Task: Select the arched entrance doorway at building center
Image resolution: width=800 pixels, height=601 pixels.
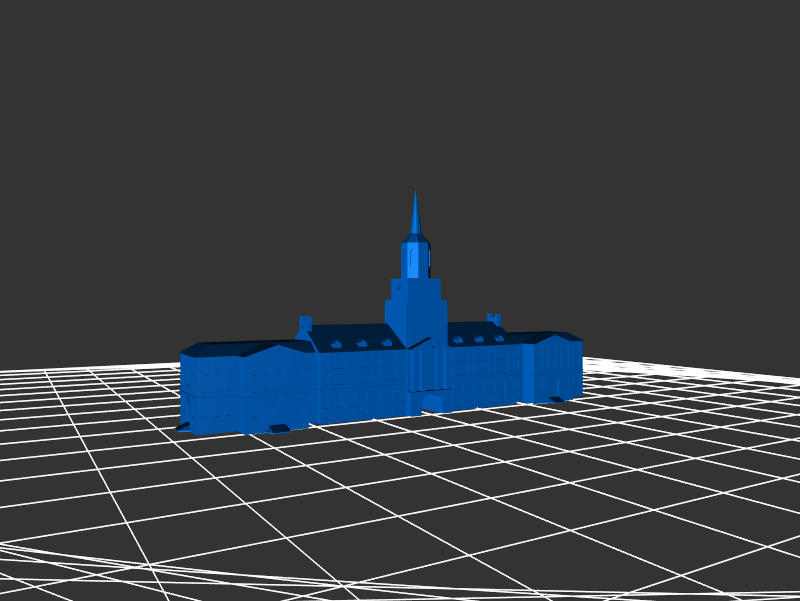Action: click(x=432, y=403)
